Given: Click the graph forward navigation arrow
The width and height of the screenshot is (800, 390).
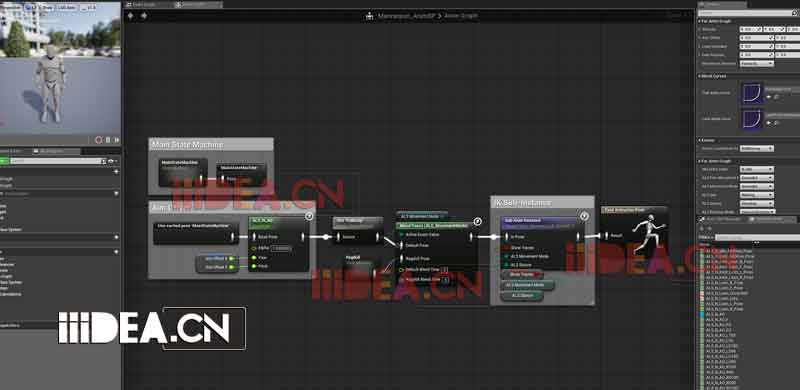Looking at the screenshot, I should pyautogui.click(x=144, y=16).
